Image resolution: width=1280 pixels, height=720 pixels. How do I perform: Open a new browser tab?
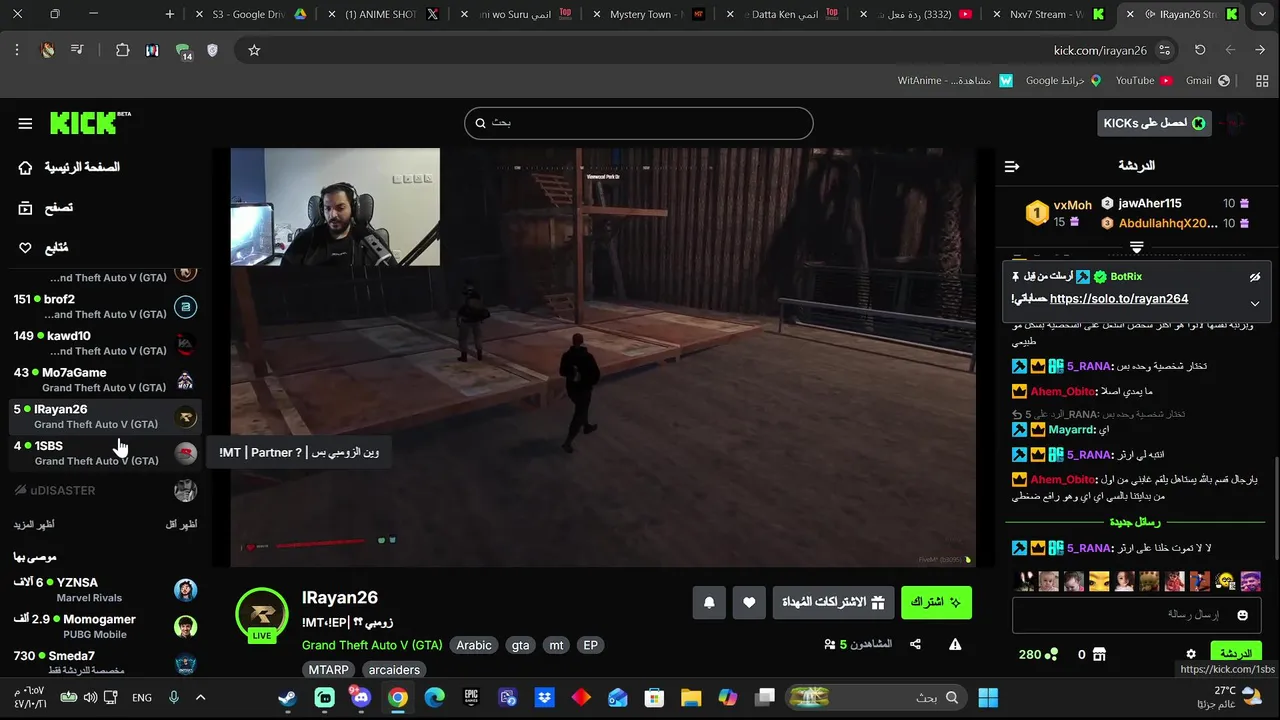170,14
